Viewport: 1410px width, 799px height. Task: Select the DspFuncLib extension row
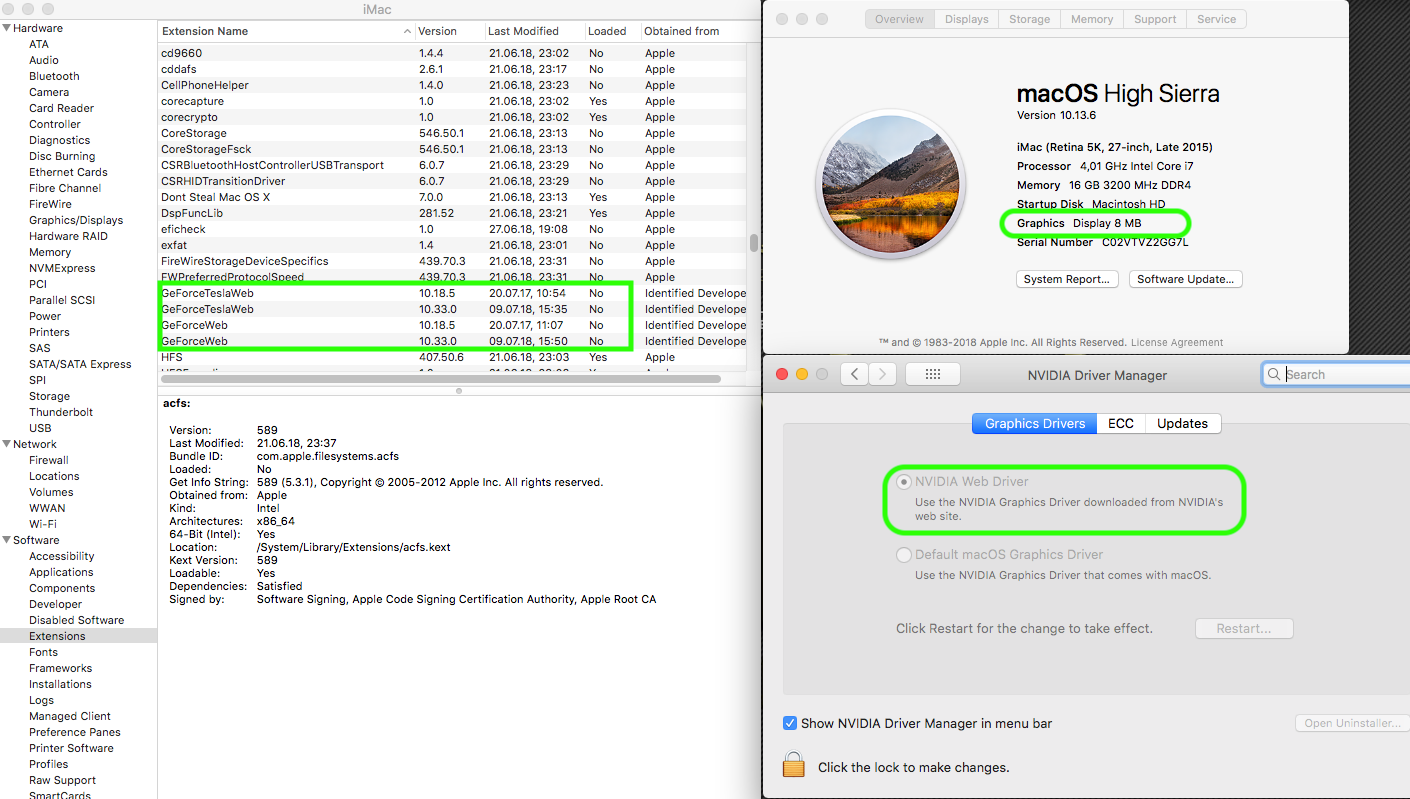[452, 213]
